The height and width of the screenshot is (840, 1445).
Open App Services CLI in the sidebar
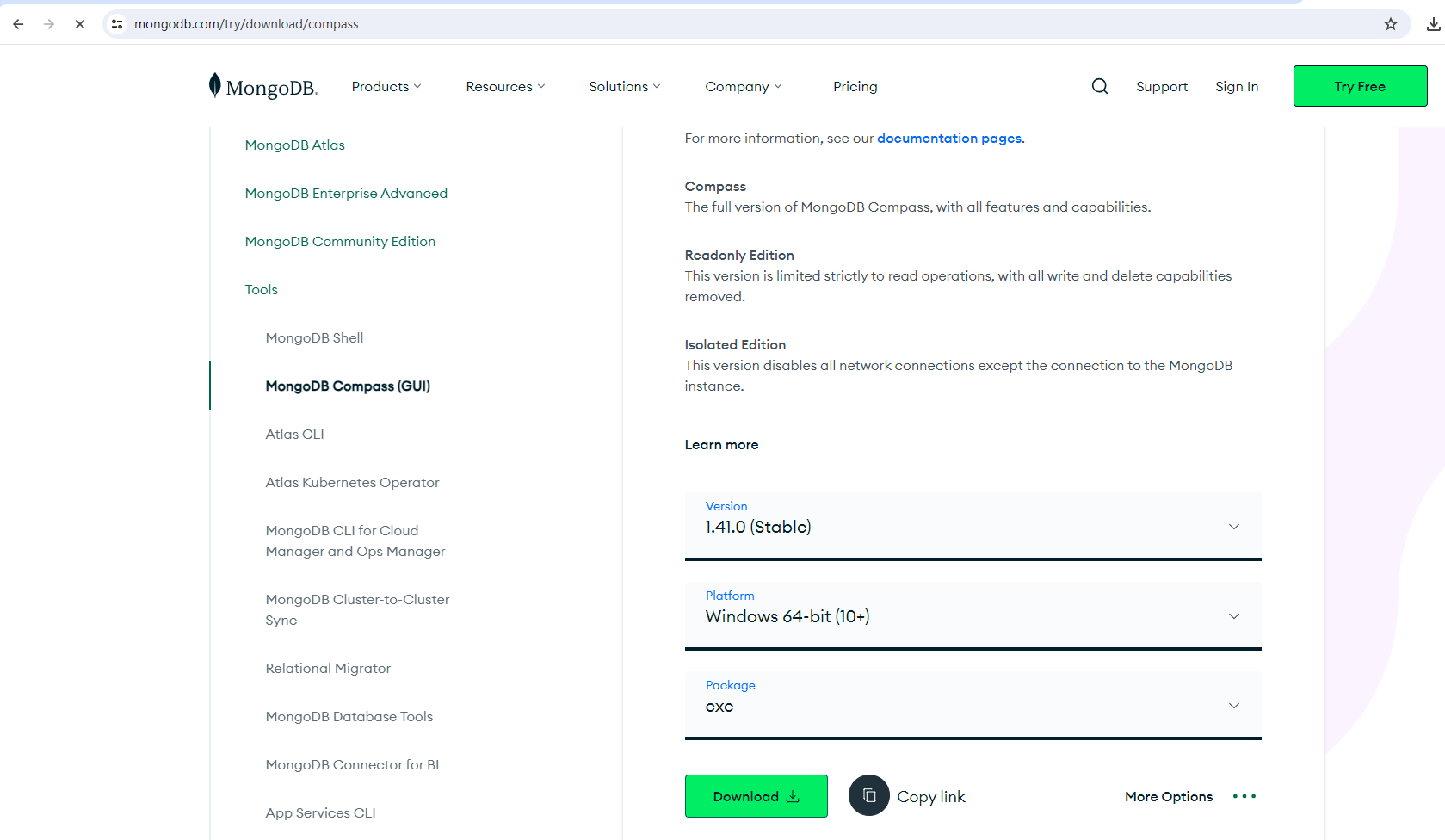tap(320, 812)
